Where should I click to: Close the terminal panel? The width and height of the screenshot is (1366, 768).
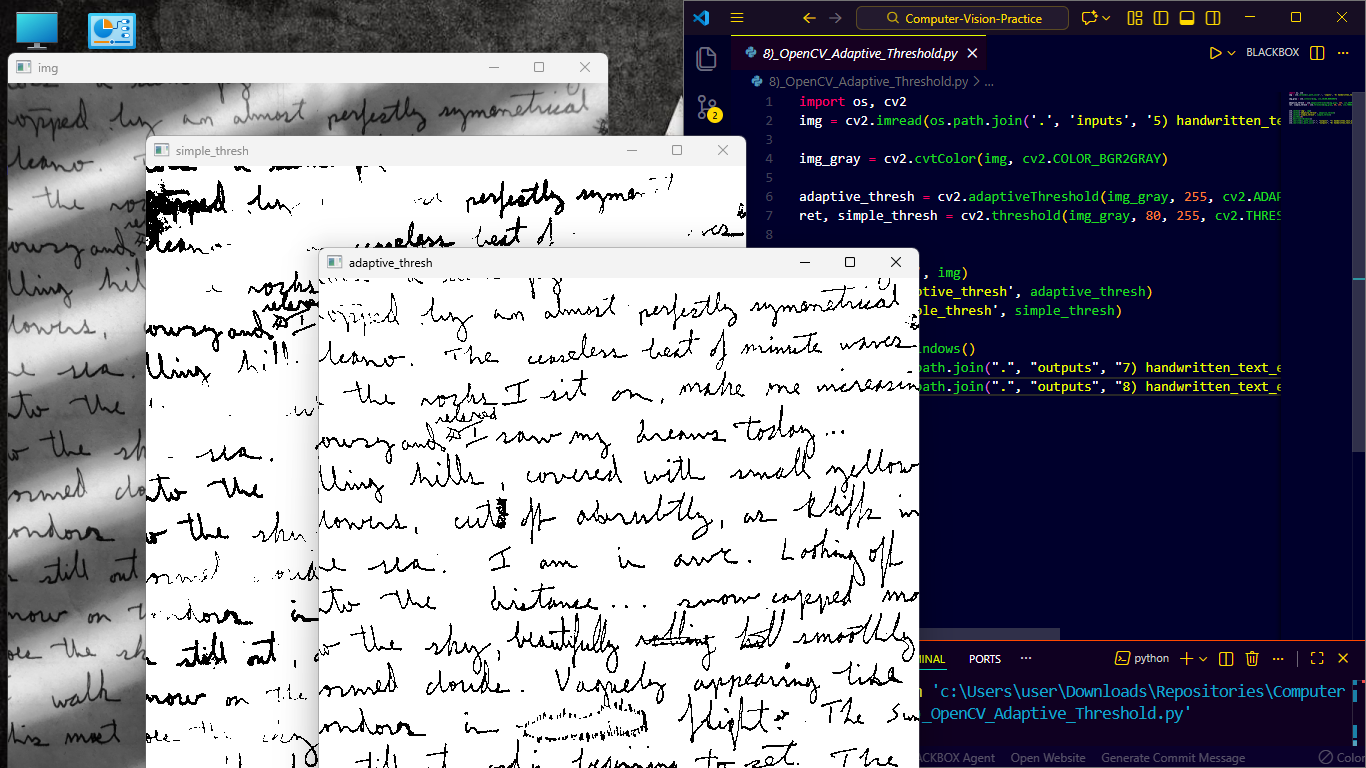pyautogui.click(x=1345, y=658)
